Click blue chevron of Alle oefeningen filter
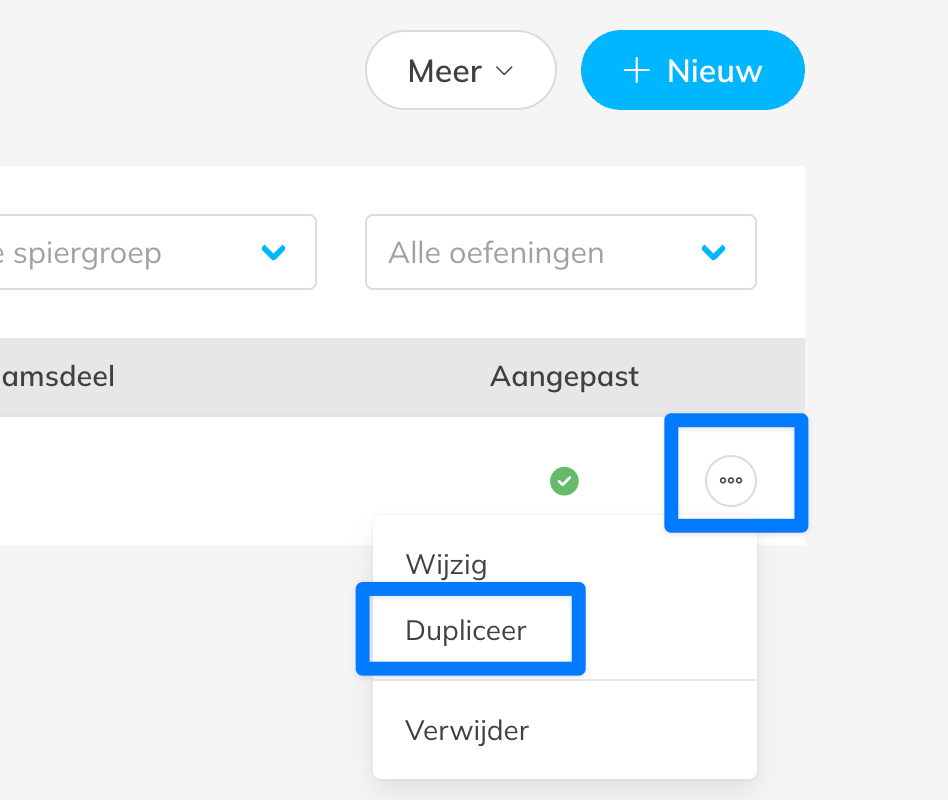The width and height of the screenshot is (948, 800). (x=713, y=252)
